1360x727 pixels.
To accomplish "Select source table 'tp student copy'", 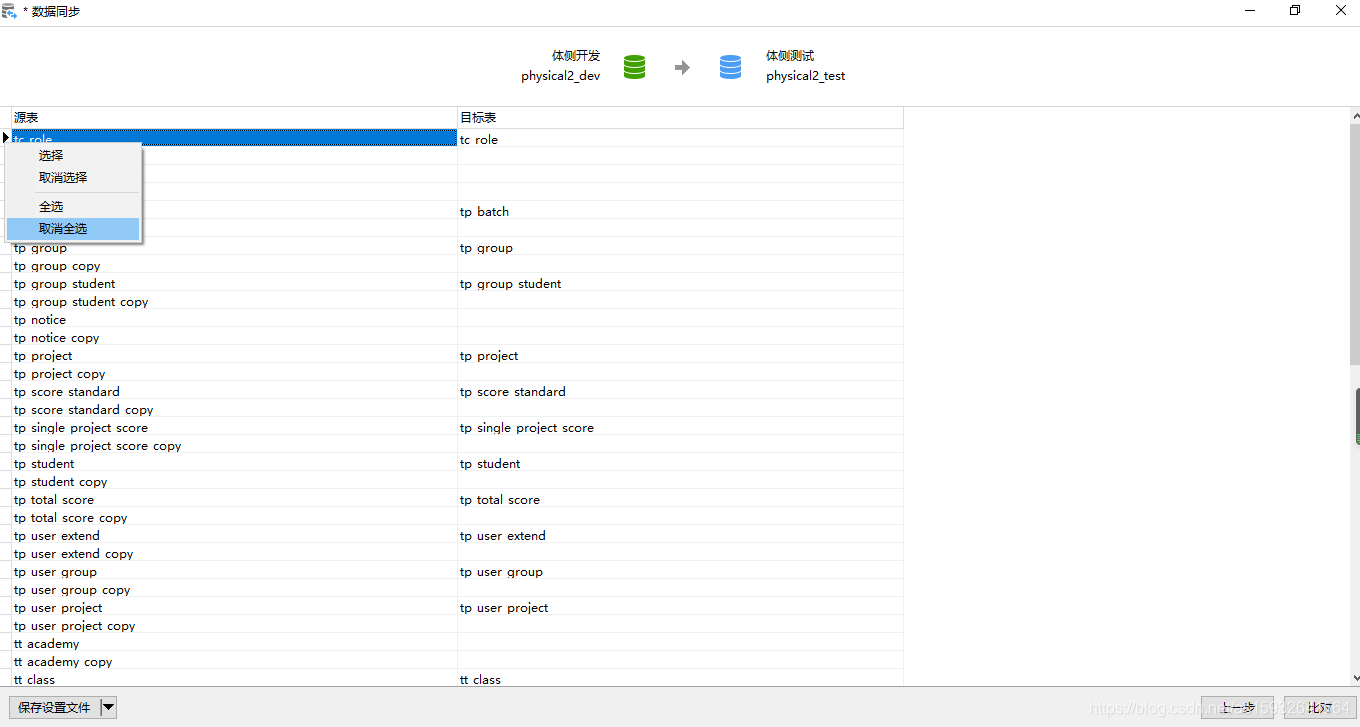I will [234, 482].
